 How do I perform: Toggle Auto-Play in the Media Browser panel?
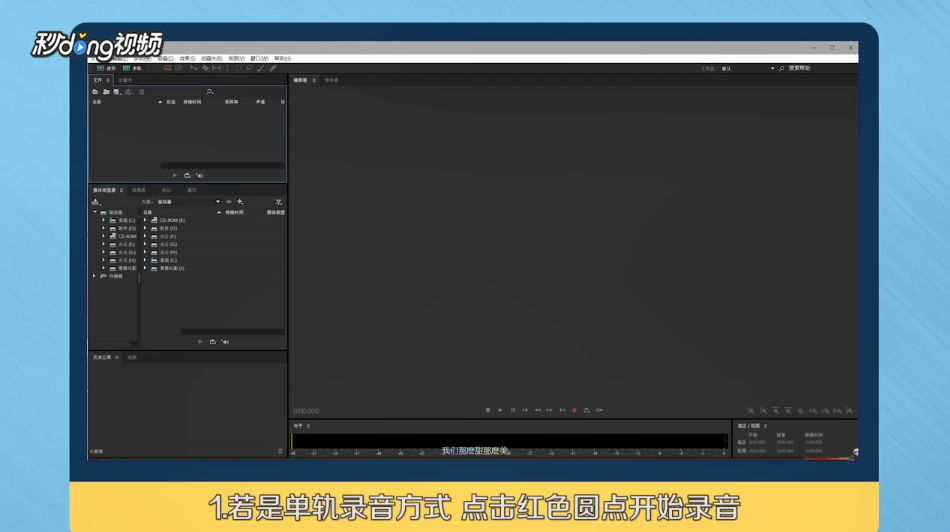pyautogui.click(x=225, y=342)
